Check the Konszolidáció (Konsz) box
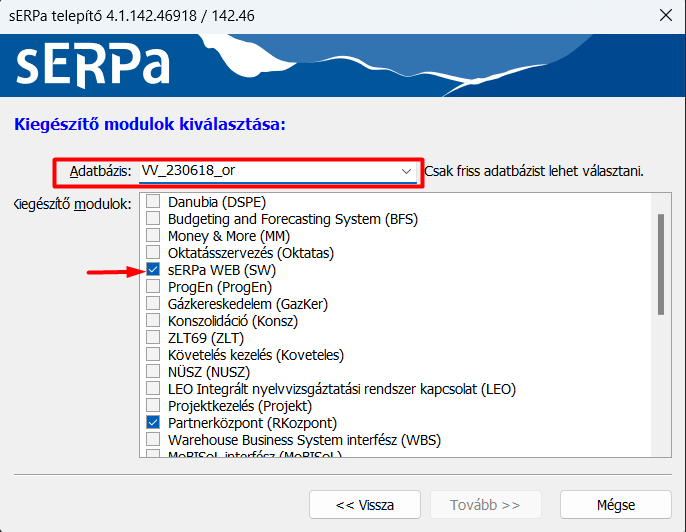Image resolution: width=686 pixels, height=532 pixels. [x=153, y=320]
